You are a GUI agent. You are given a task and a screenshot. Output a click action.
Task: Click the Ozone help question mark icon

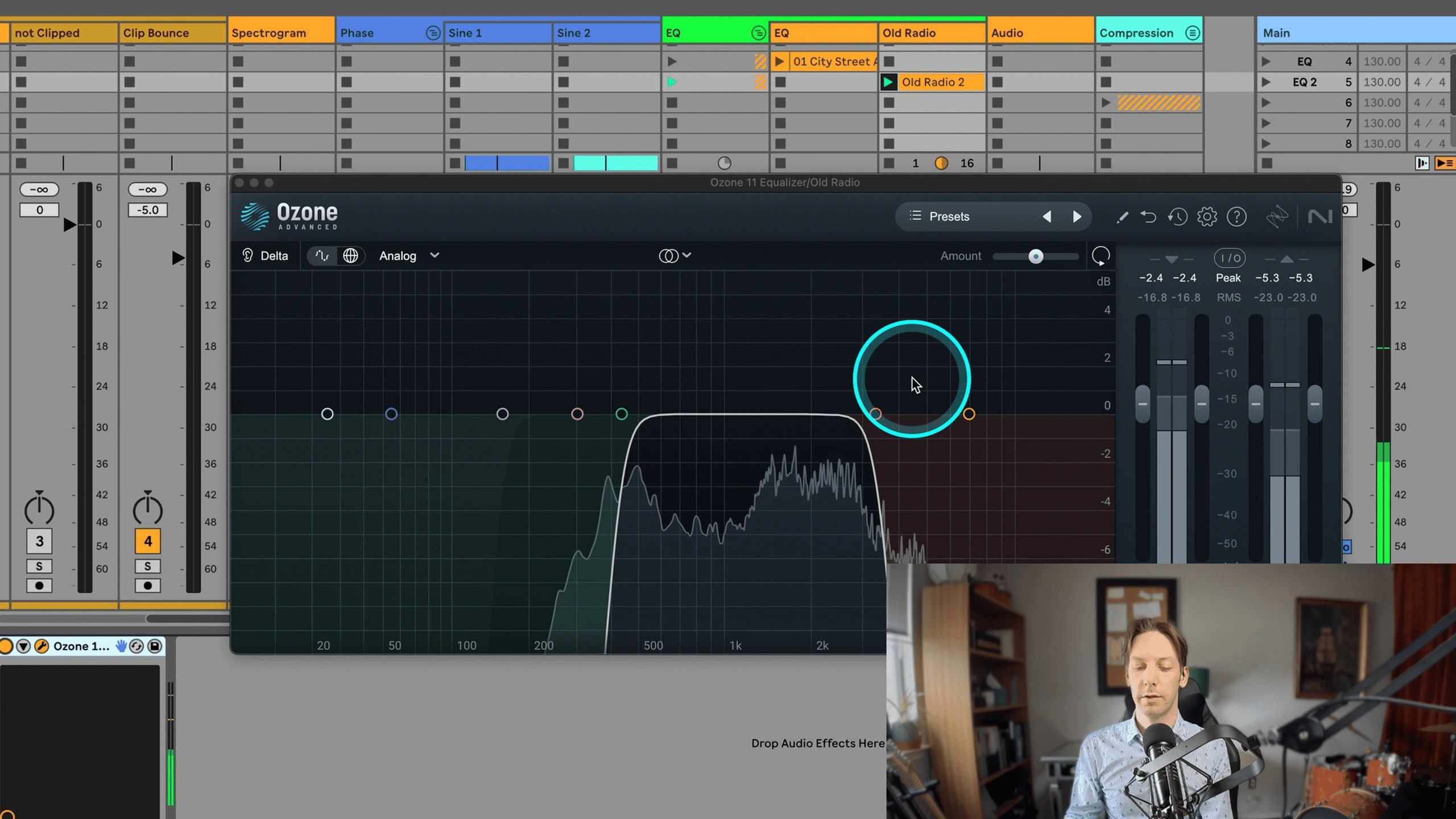pos(1236,217)
